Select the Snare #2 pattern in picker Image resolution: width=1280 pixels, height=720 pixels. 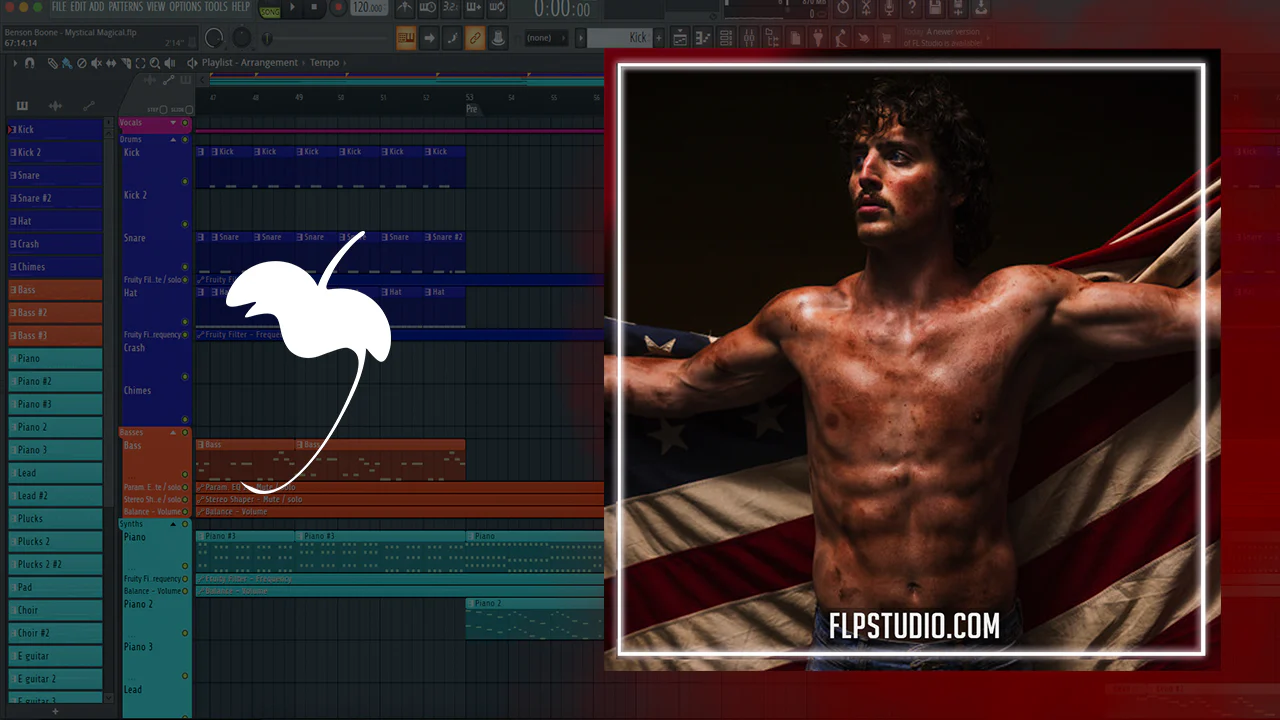56,198
